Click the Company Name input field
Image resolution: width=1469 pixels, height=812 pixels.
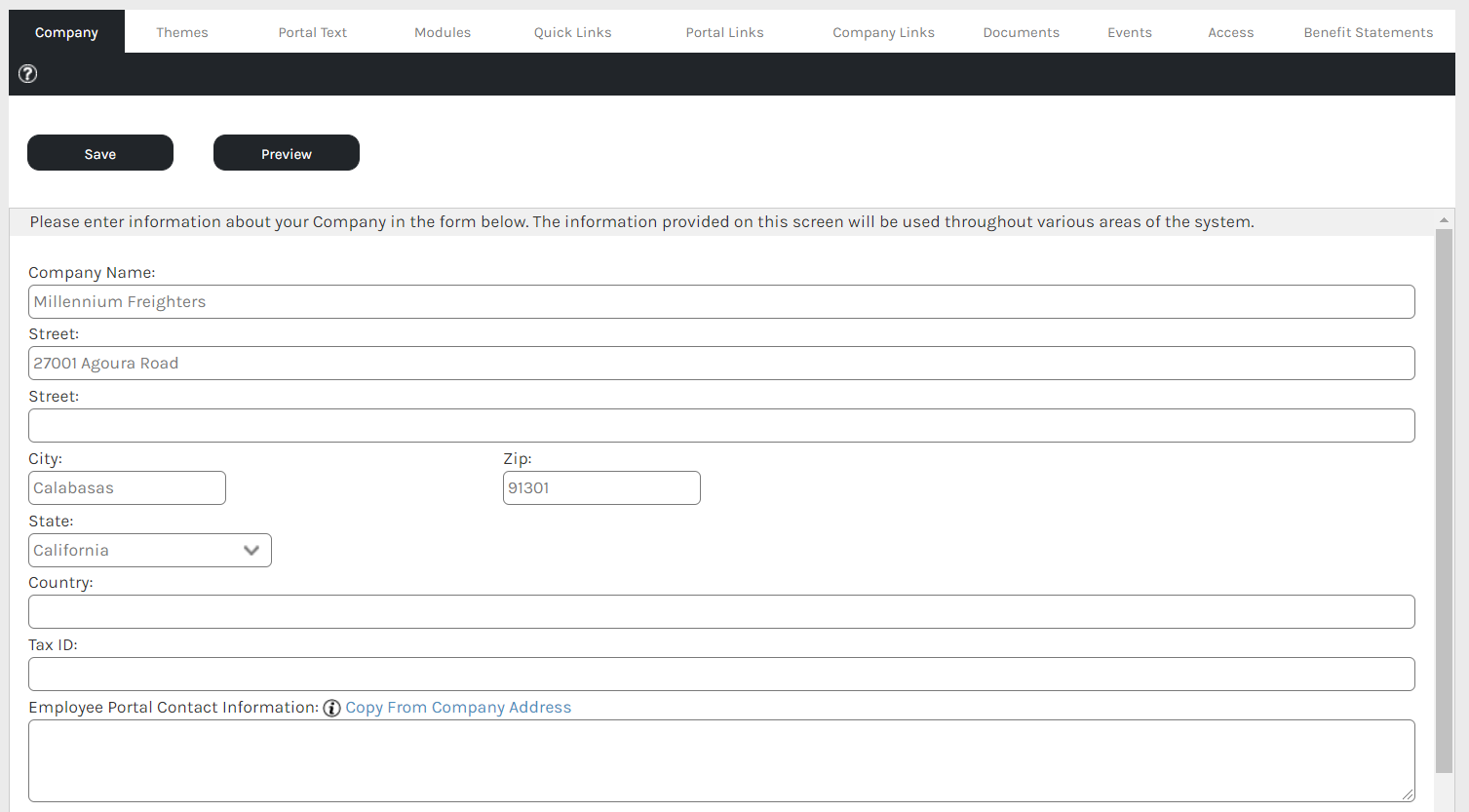(721, 302)
